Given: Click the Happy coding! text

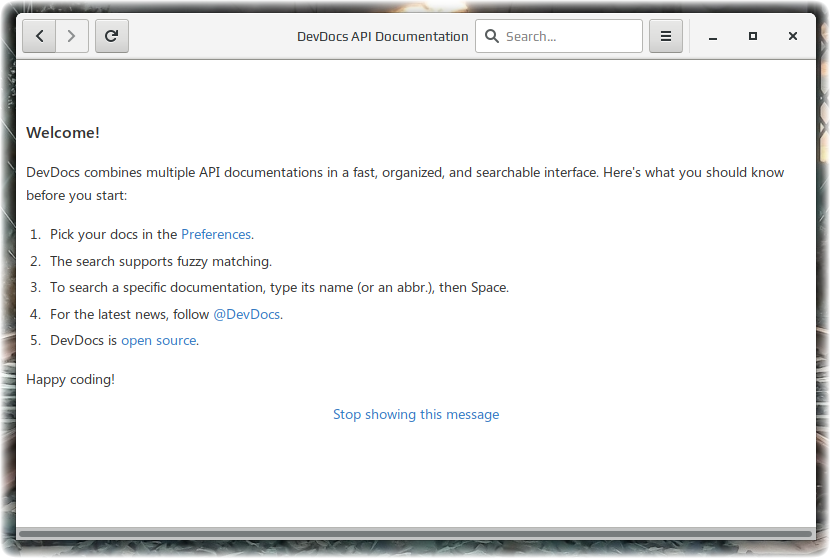Looking at the screenshot, I should click(x=70, y=380).
